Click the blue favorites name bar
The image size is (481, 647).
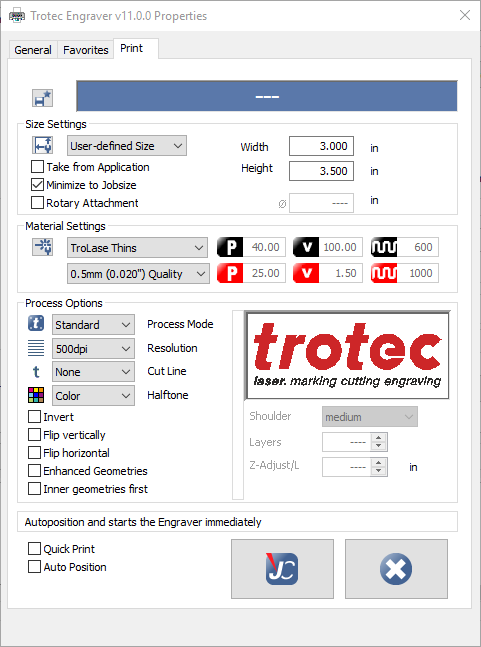pos(267,96)
